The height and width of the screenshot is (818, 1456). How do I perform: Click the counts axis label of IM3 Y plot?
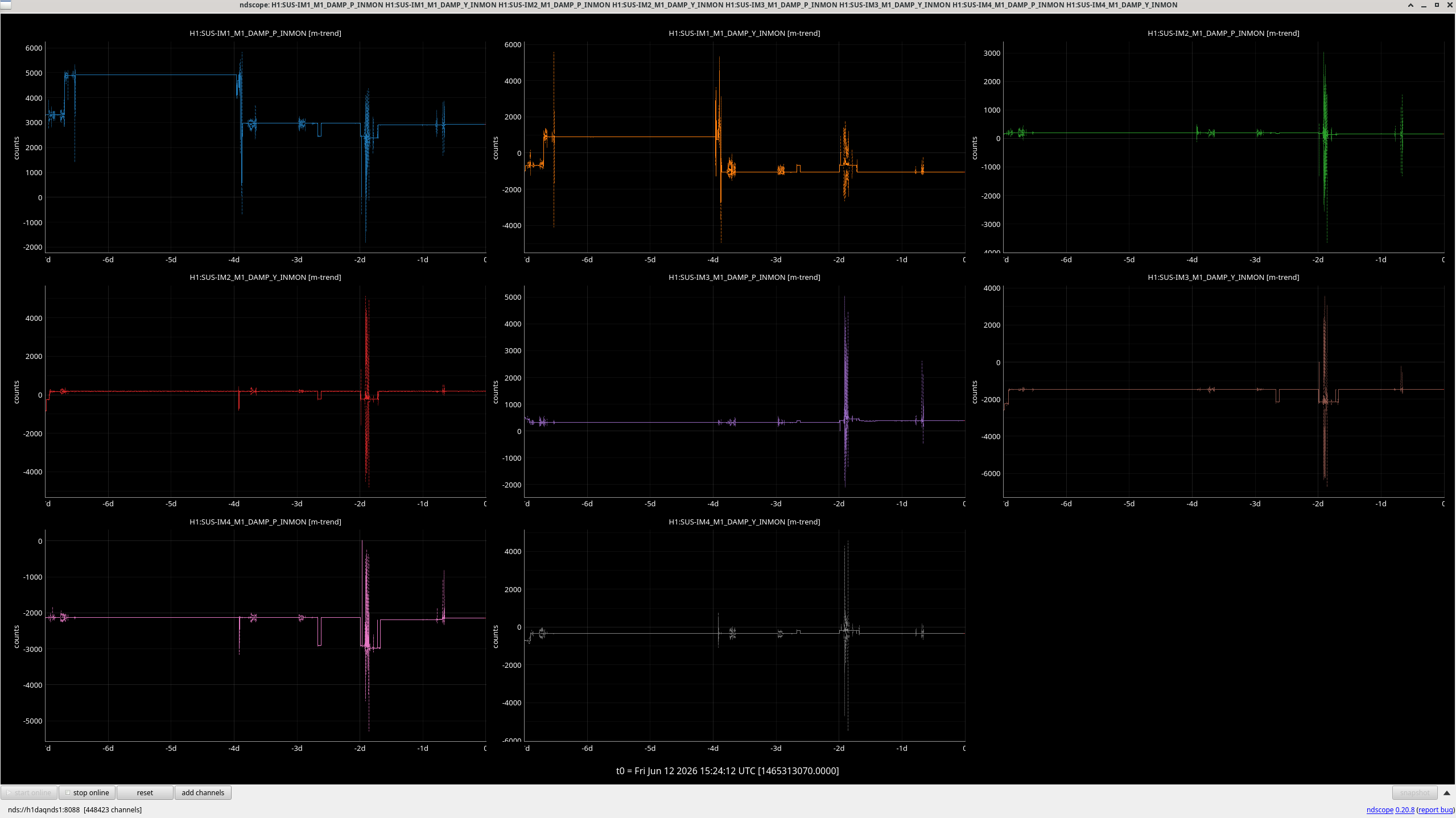pyautogui.click(x=974, y=392)
